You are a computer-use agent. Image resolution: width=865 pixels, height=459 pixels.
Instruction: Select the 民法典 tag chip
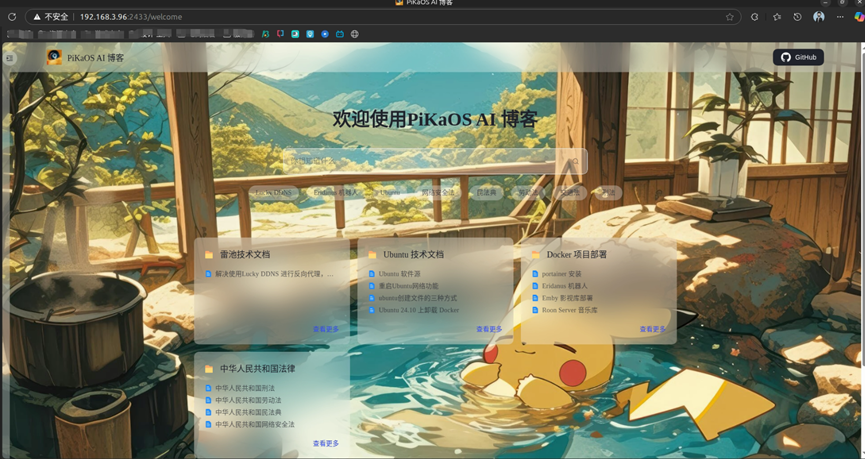click(487, 193)
